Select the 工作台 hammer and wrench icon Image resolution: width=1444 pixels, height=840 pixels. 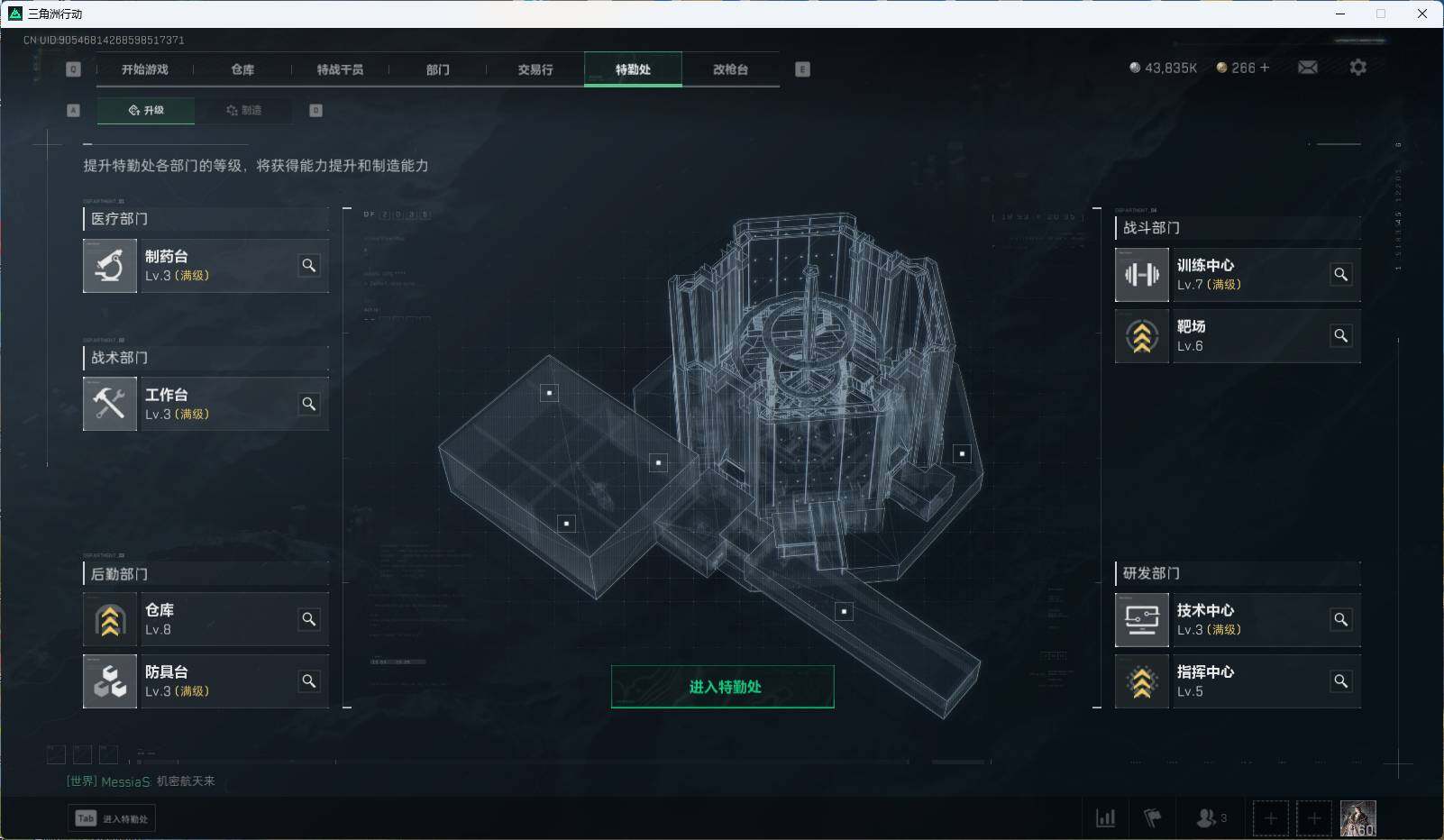110,404
